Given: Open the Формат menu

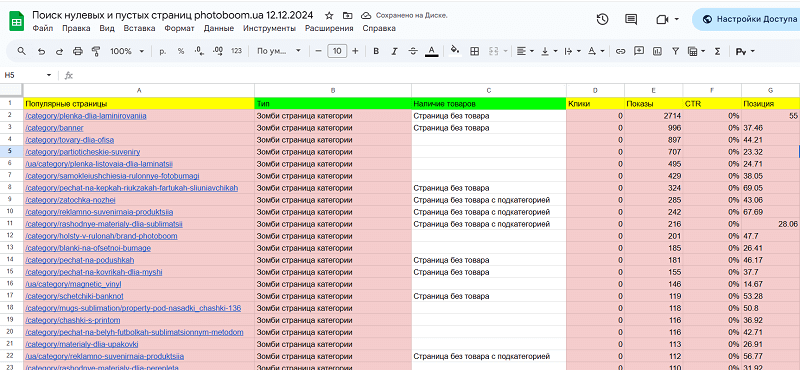Looking at the screenshot, I should (x=179, y=29).
